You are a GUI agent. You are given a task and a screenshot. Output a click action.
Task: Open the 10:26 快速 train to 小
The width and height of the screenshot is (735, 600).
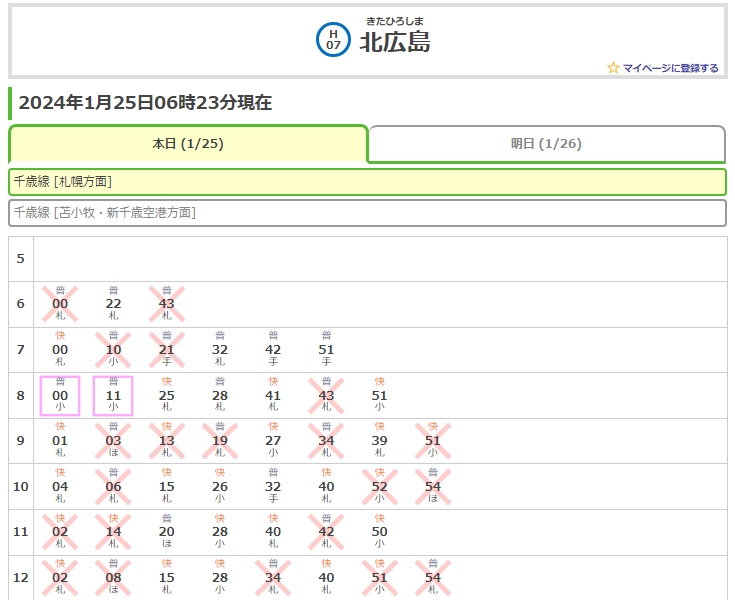(220, 486)
